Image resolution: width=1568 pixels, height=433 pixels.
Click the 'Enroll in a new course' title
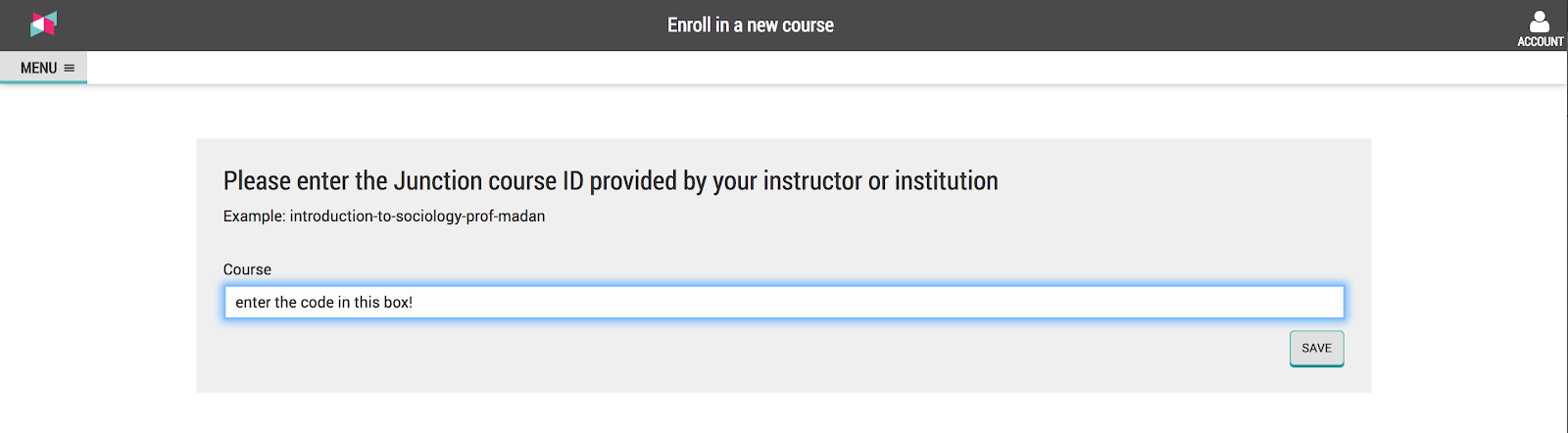point(751,25)
